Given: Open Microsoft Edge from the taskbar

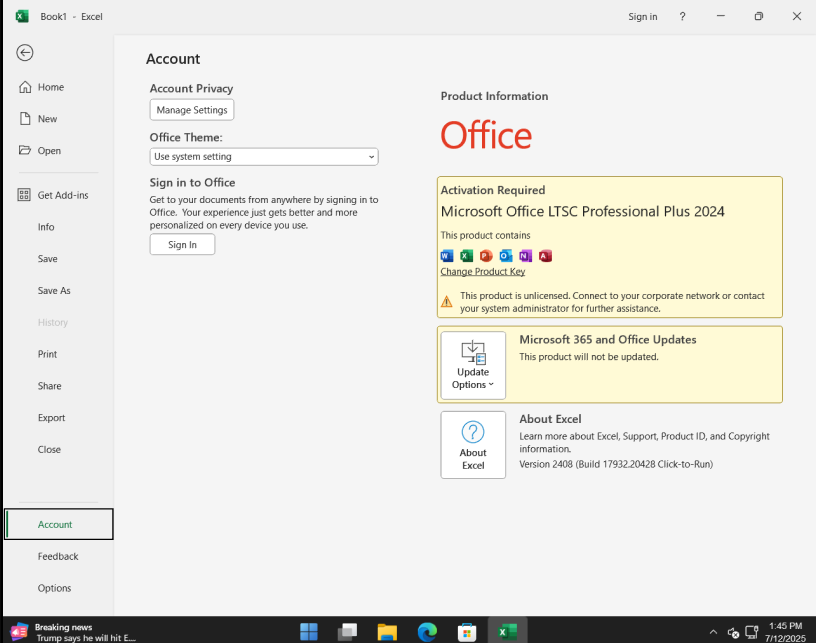Looking at the screenshot, I should pos(427,632).
